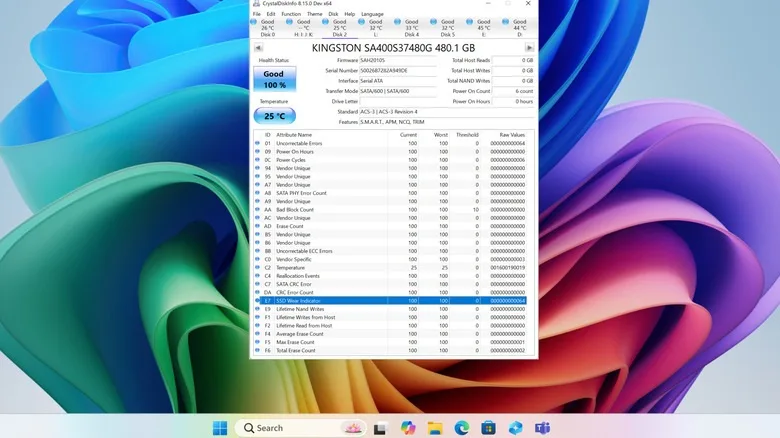Click raw value 001600190019 in the Temperature row

(507, 267)
